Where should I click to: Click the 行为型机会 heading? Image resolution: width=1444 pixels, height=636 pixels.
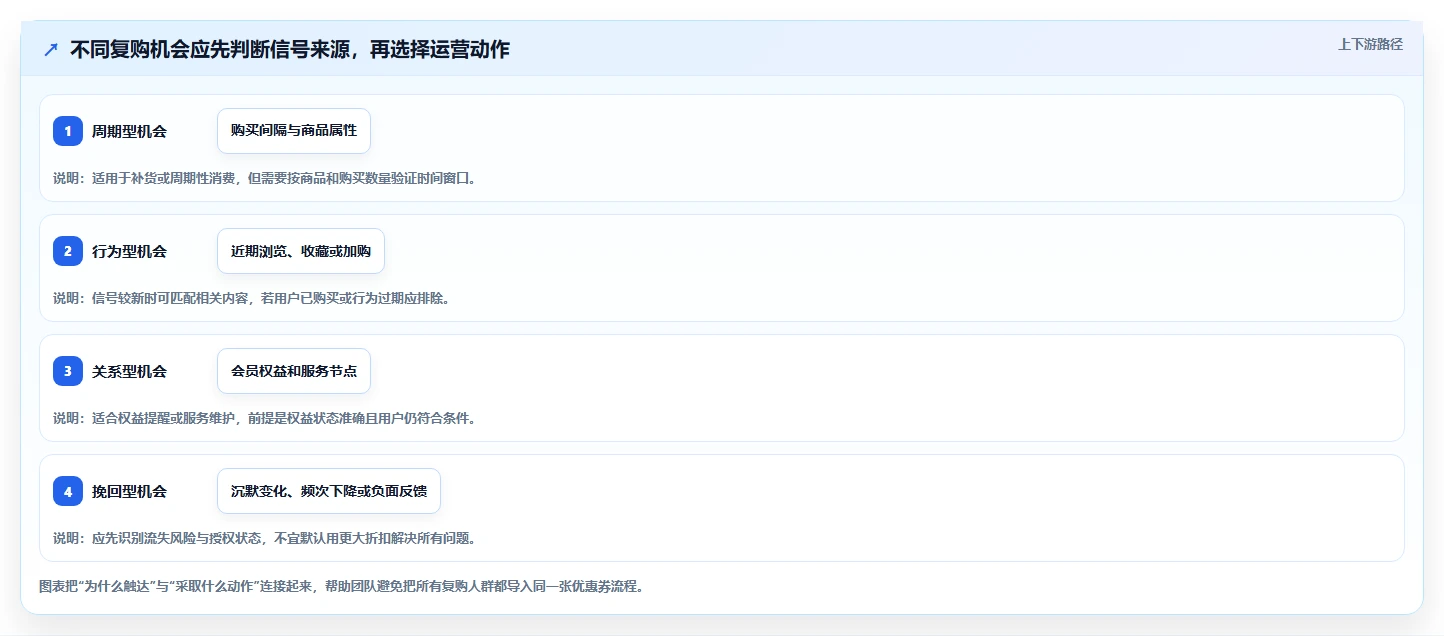coord(129,251)
